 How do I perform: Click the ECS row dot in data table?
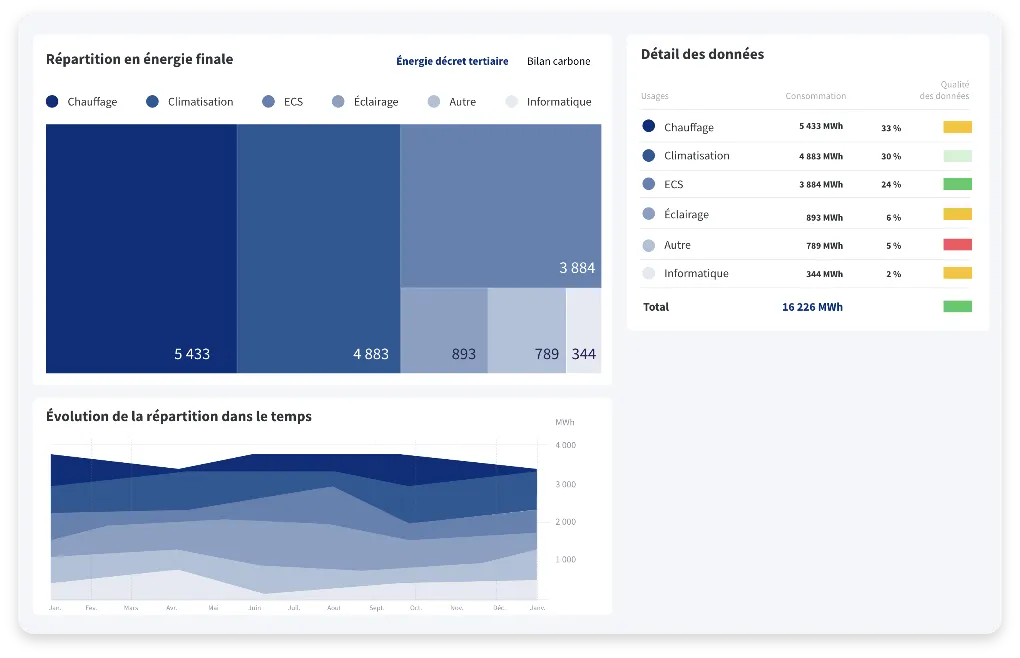(x=649, y=184)
